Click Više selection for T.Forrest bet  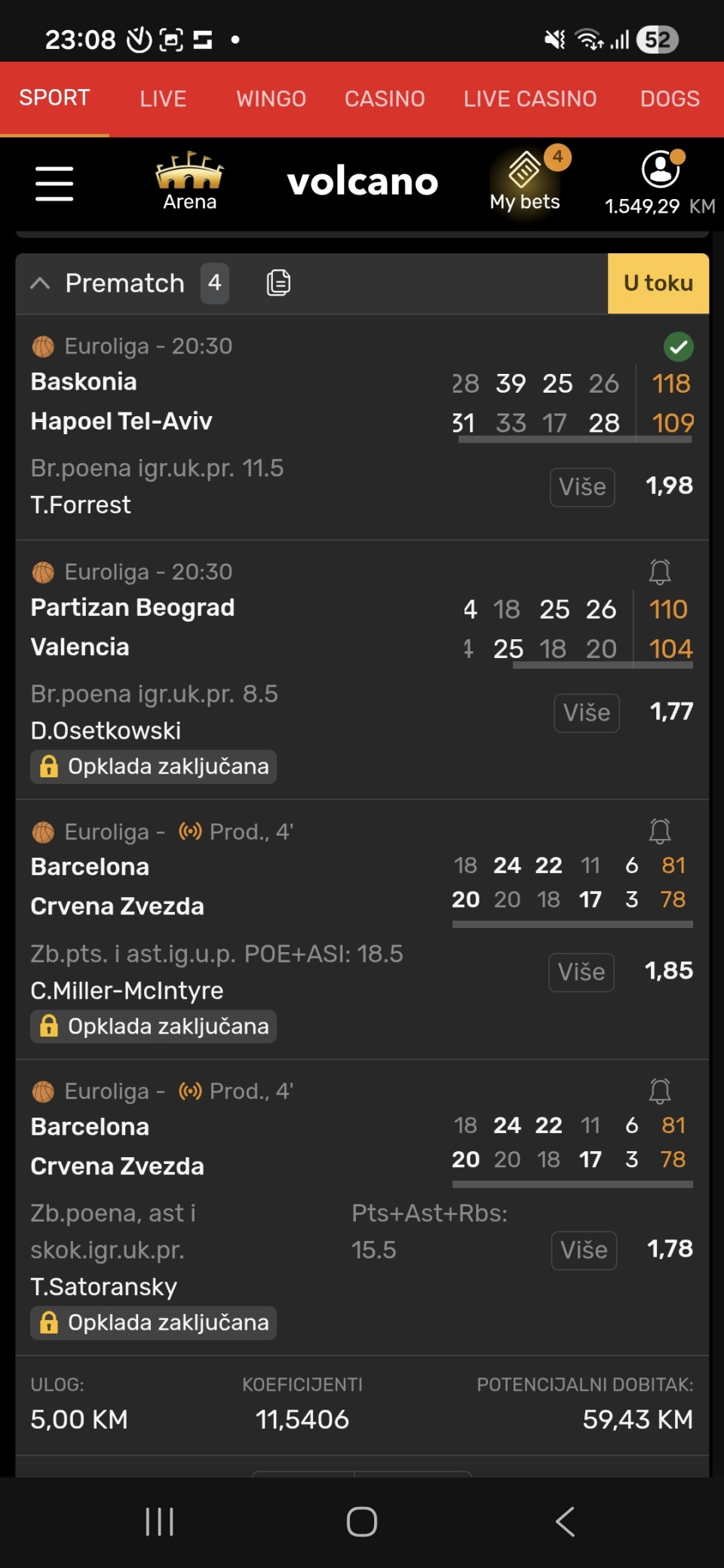pyautogui.click(x=582, y=487)
